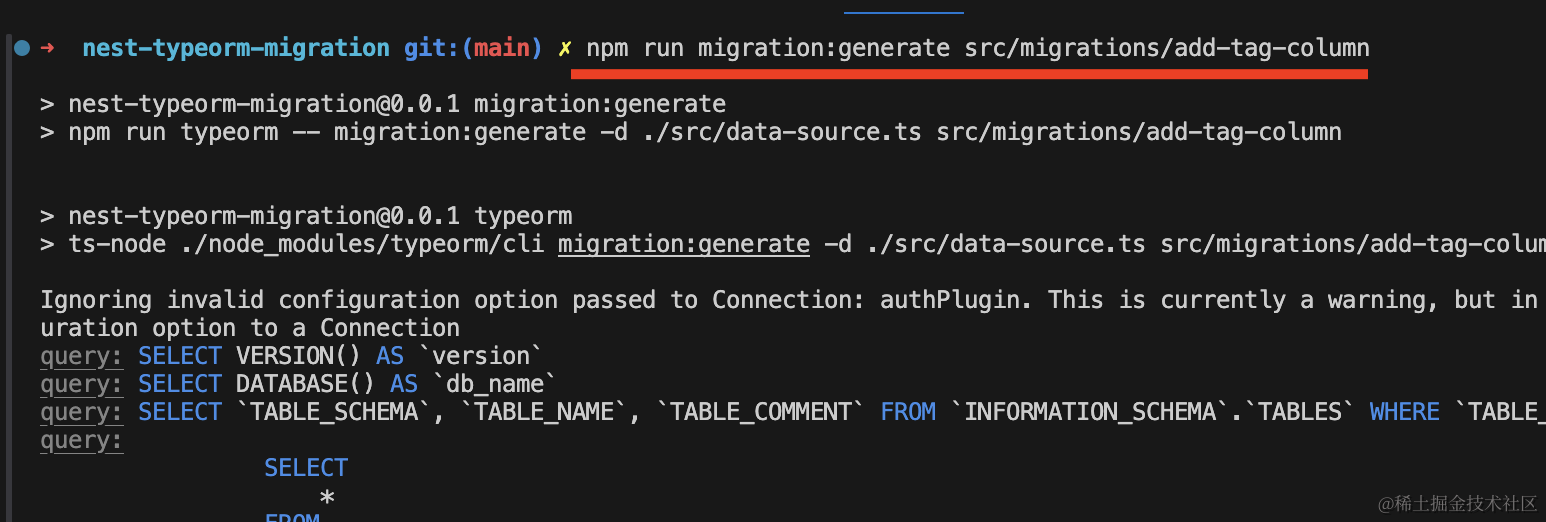Click the red main branch name
This screenshot has height=522, width=1546.
tap(503, 48)
